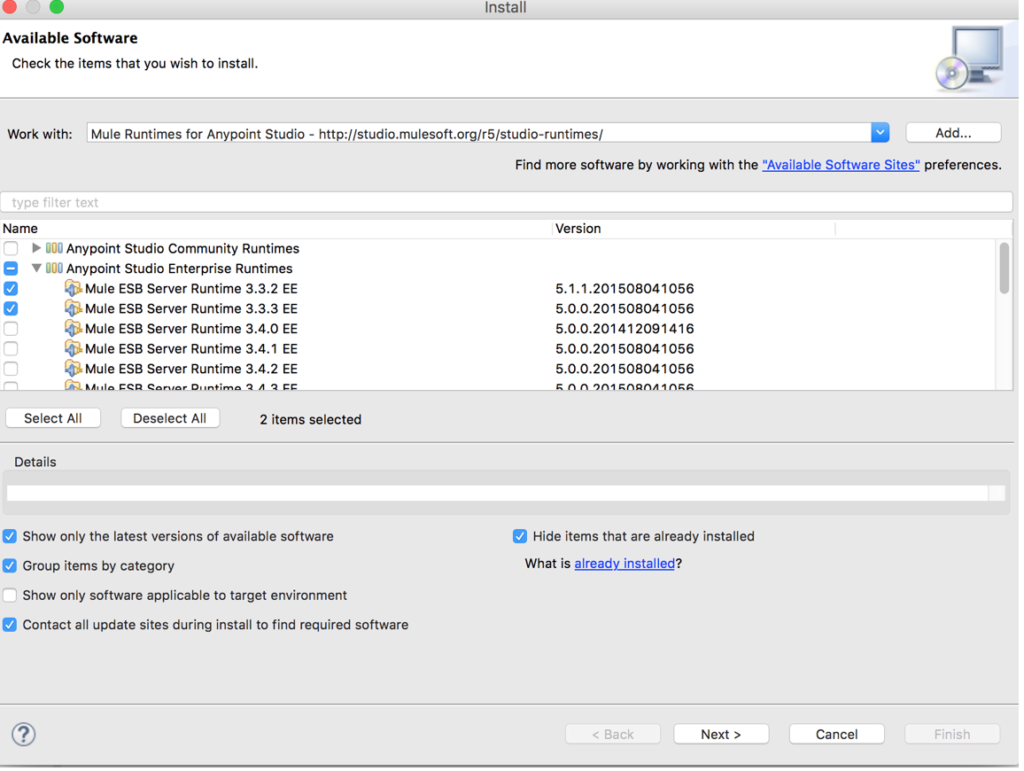The height and width of the screenshot is (771, 1024).
Task: Disable Group items by category
Action: [10, 567]
